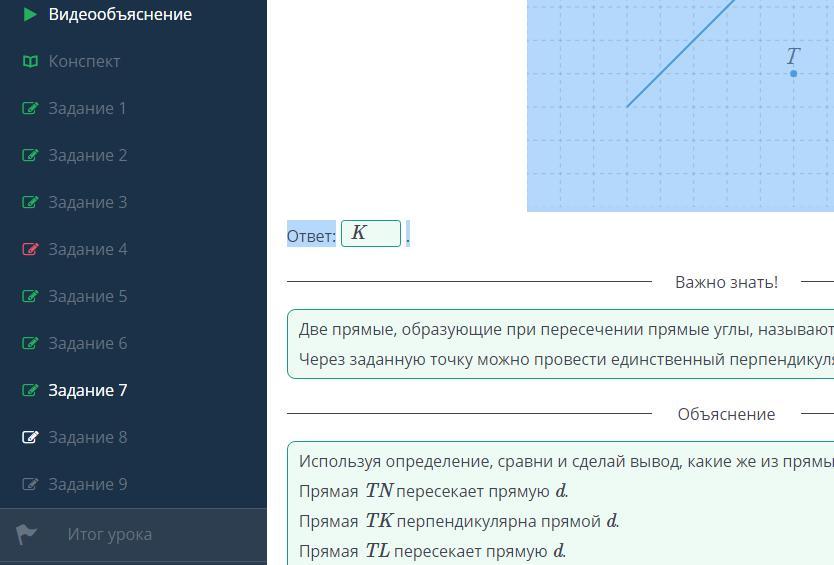Click point T on the grid diagram
The height and width of the screenshot is (565, 834).
(793, 73)
